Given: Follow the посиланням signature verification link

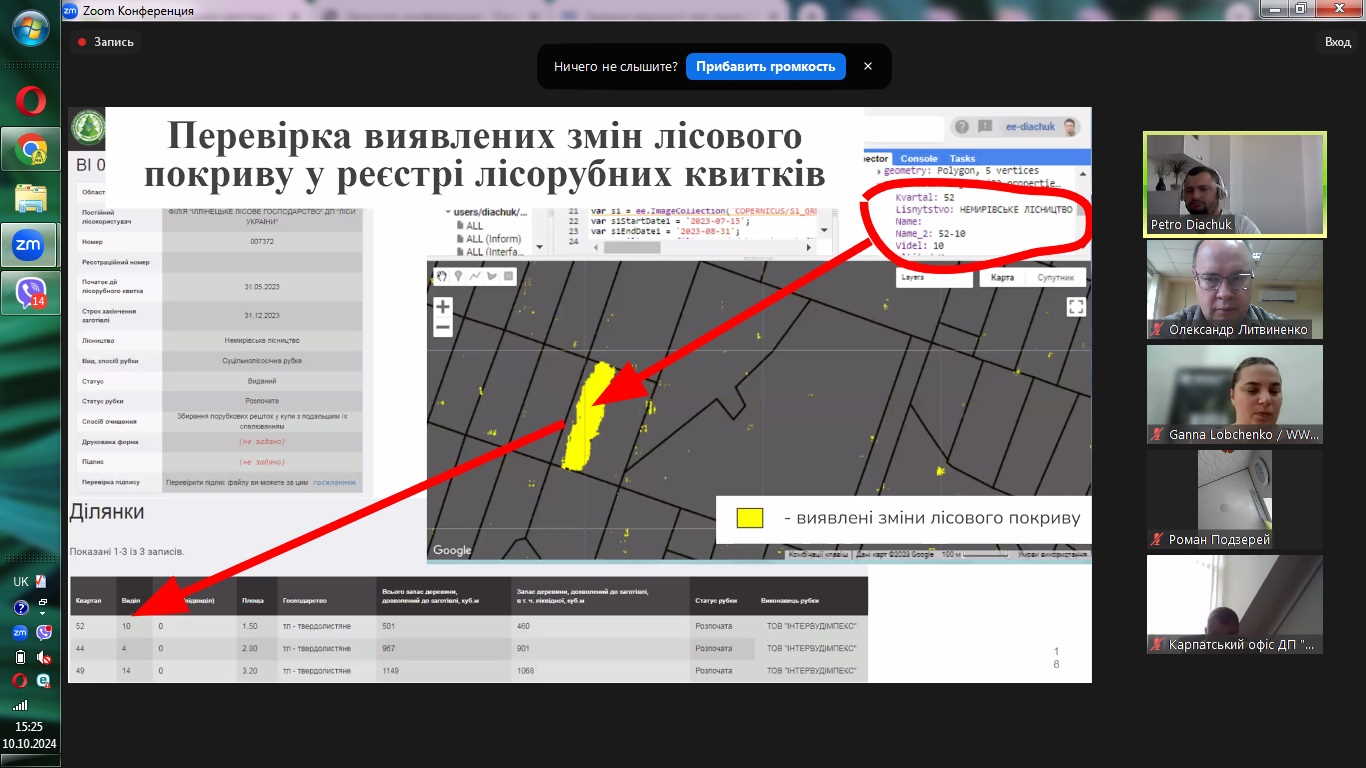Looking at the screenshot, I should pyautogui.click(x=334, y=482).
